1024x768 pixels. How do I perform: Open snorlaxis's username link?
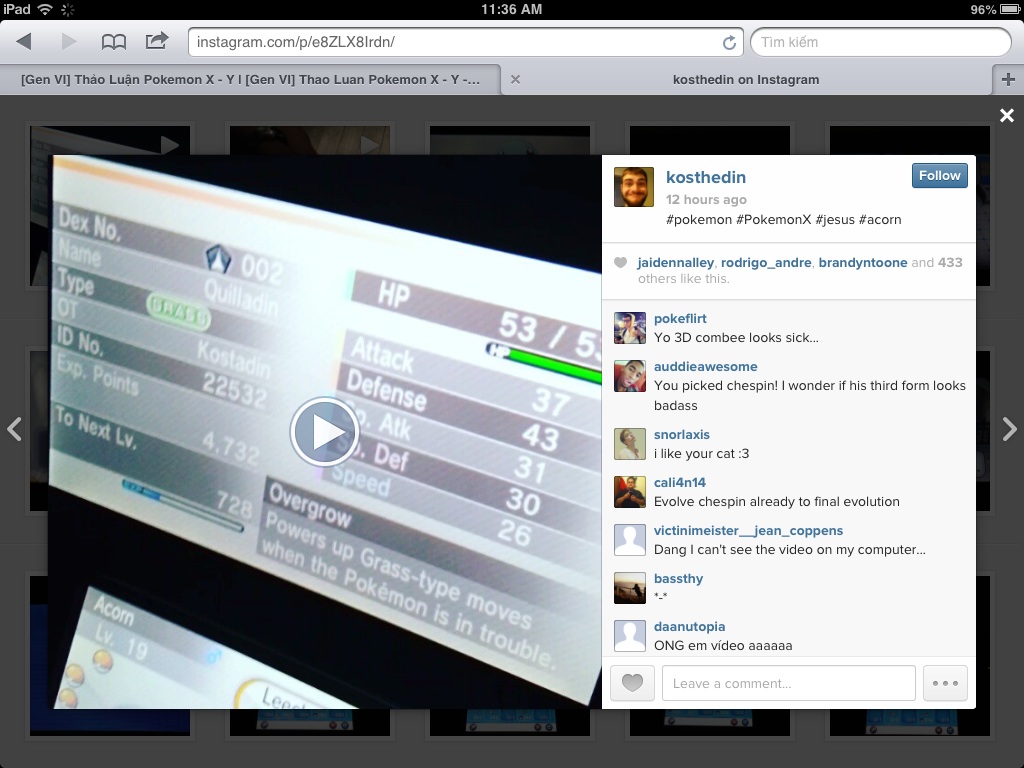click(x=681, y=435)
